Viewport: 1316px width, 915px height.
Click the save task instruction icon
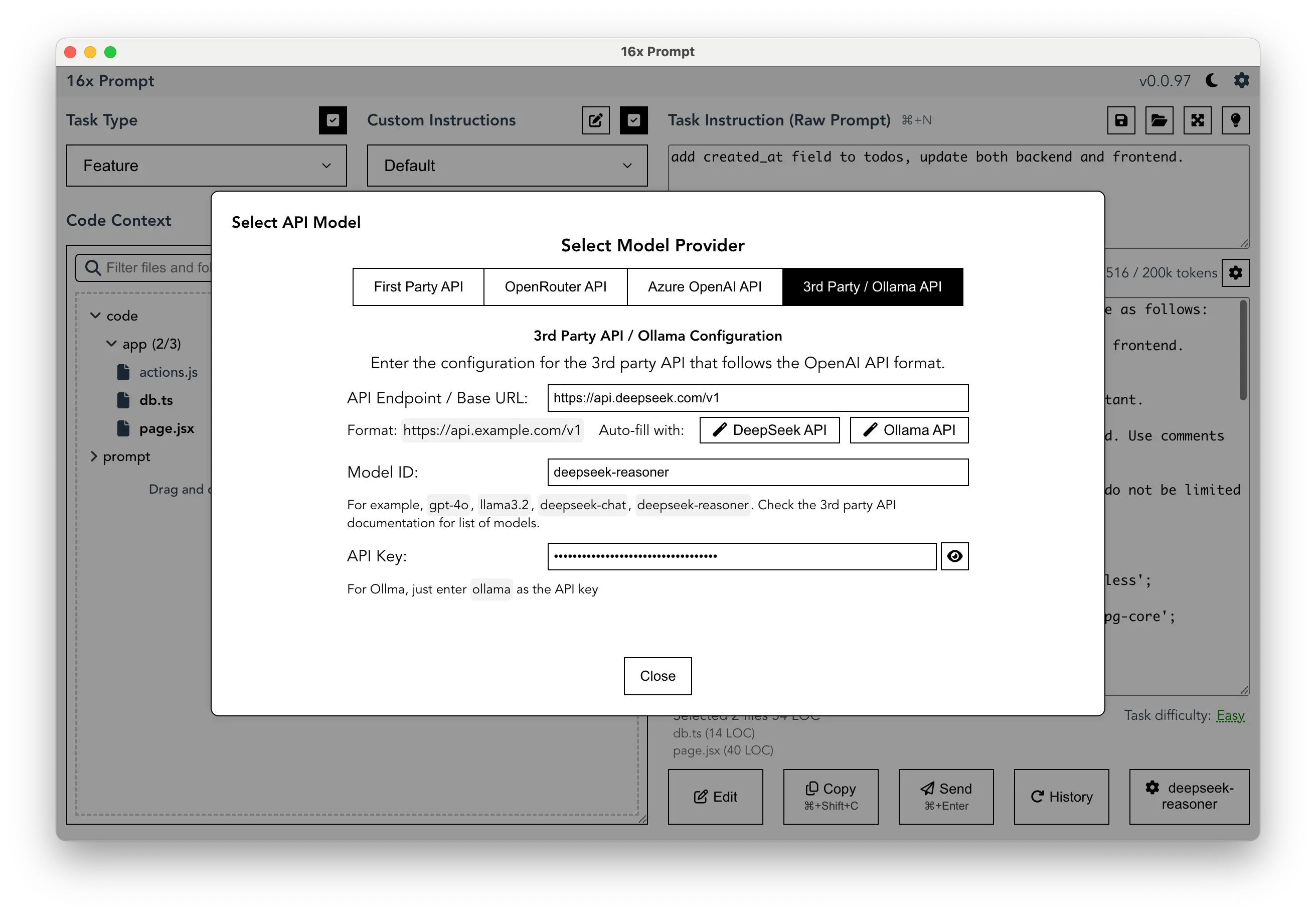point(1121,120)
